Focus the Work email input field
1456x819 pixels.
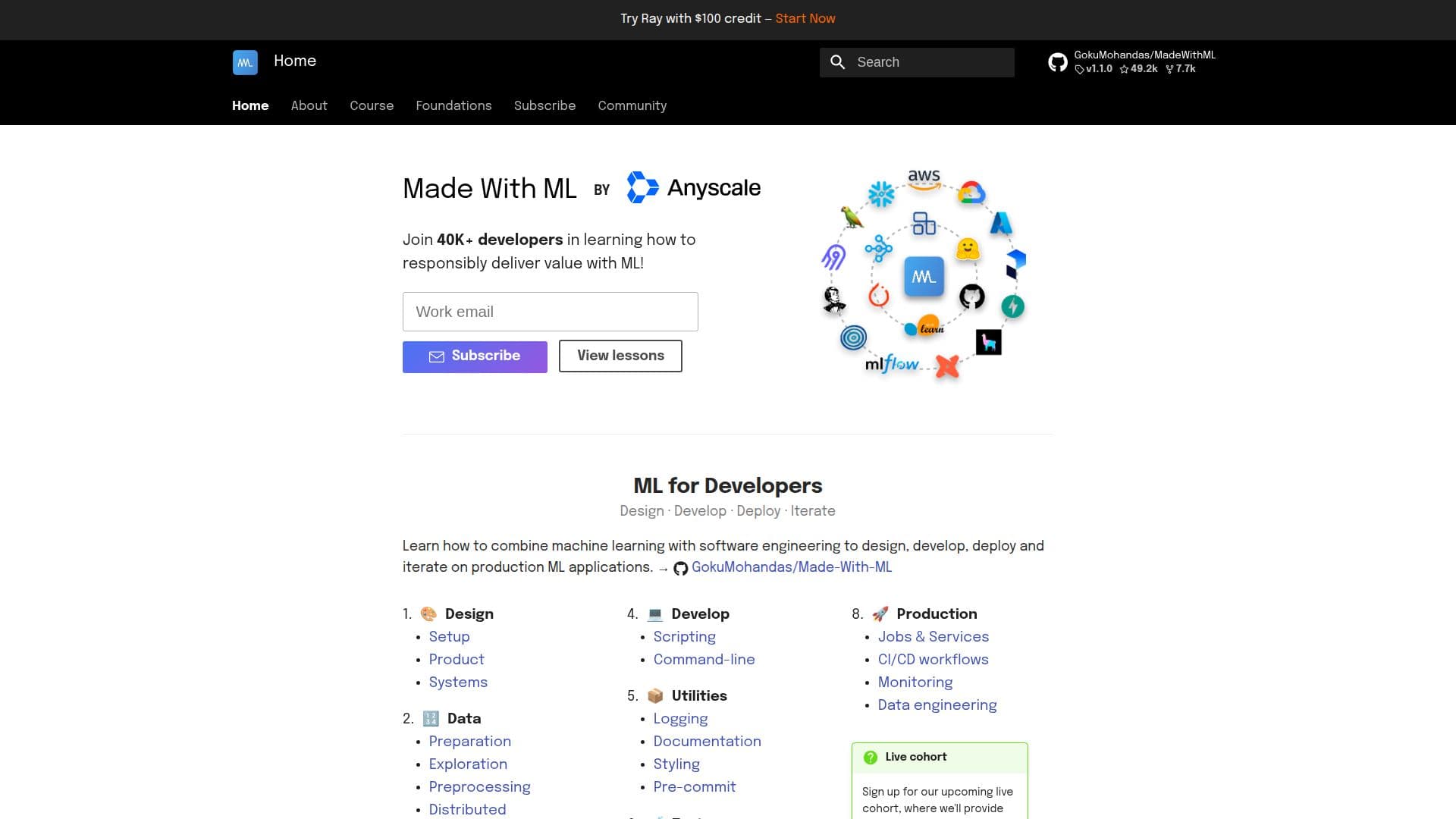[551, 312]
